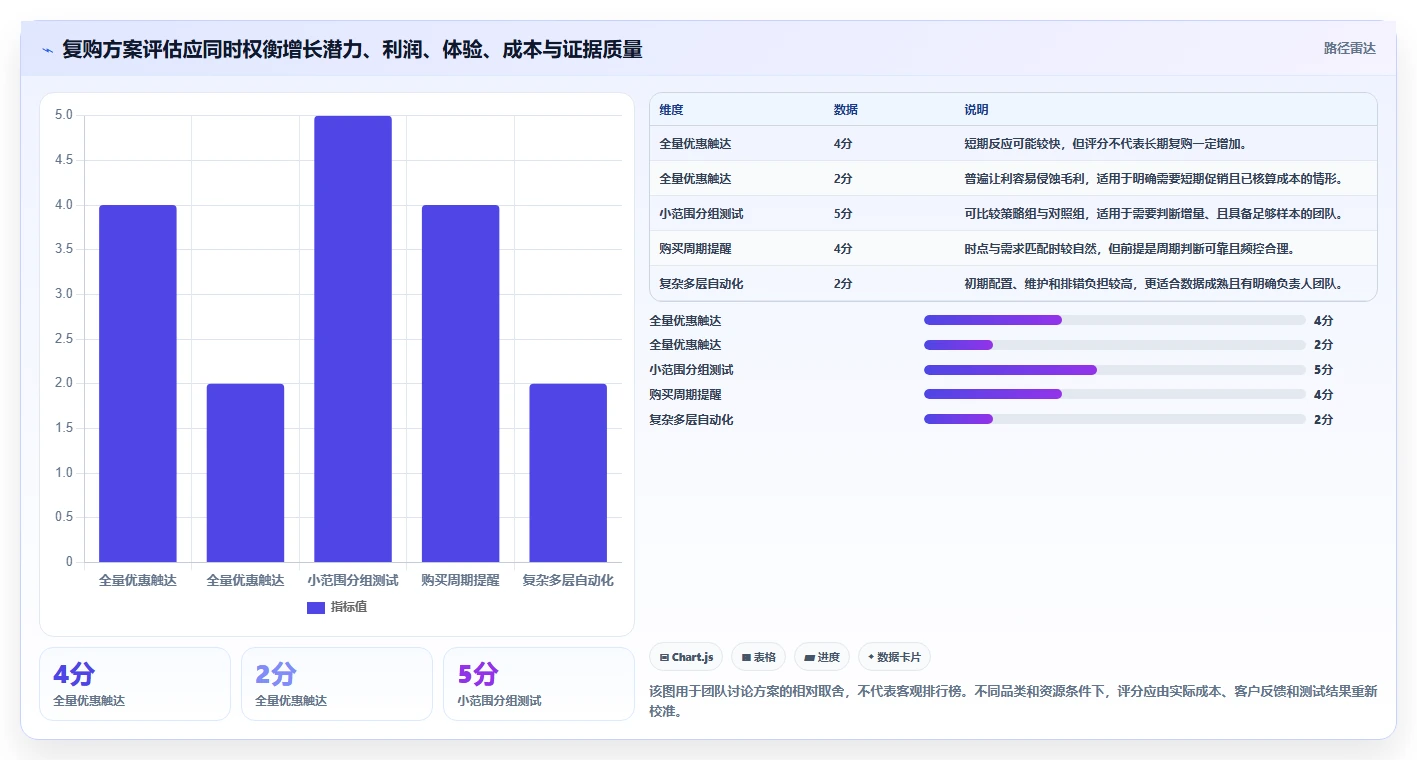Click the 复杂多层自动化 x-axis label below the chart
Viewport: 1417px width, 760px height.
[x=568, y=580]
